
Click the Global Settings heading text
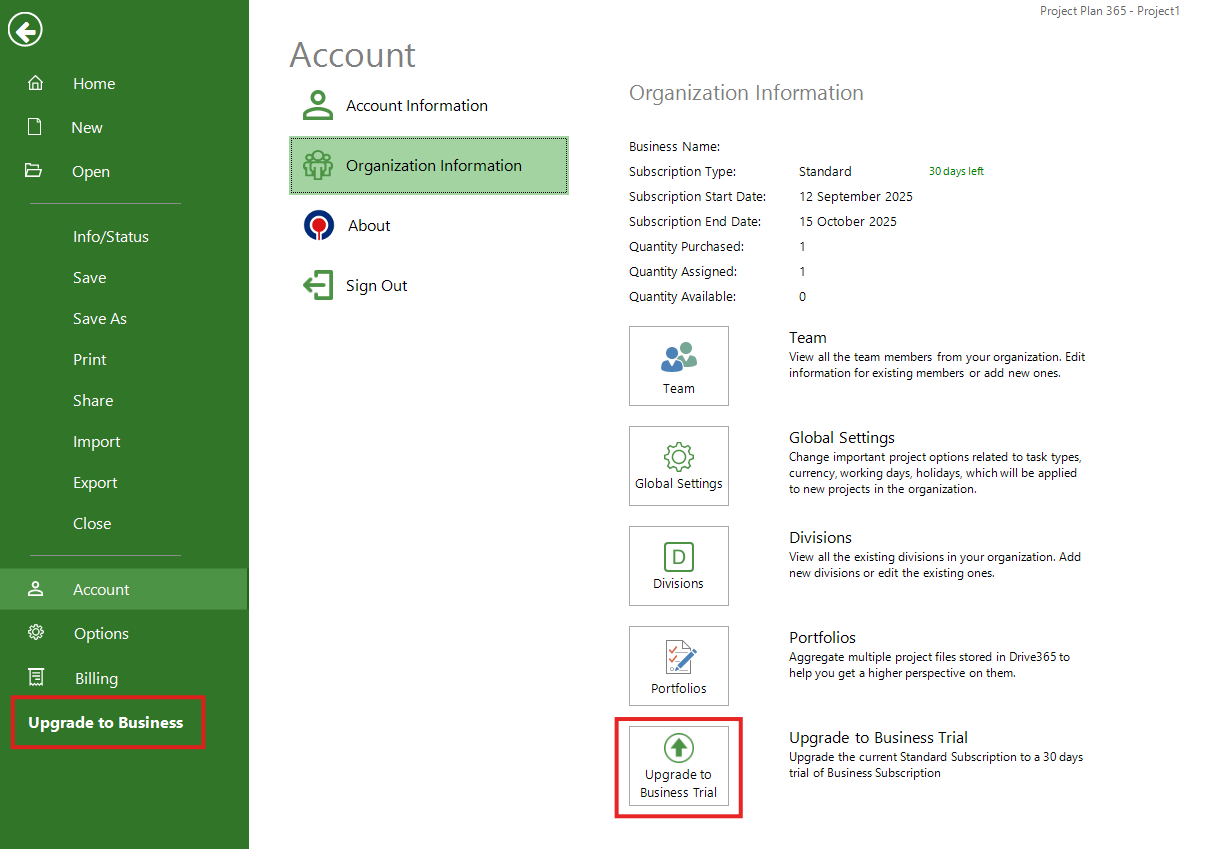(842, 438)
